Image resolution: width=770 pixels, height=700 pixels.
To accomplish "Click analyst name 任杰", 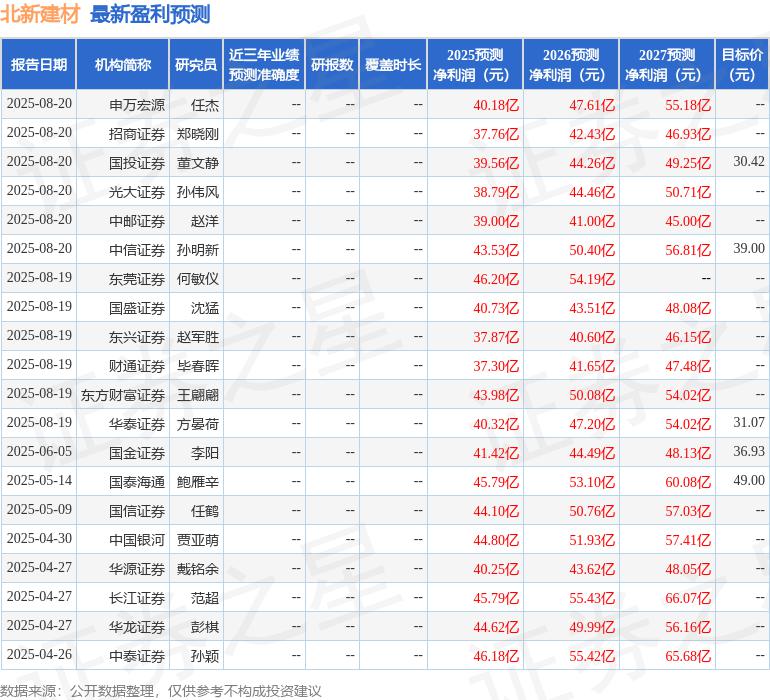I will point(205,105).
